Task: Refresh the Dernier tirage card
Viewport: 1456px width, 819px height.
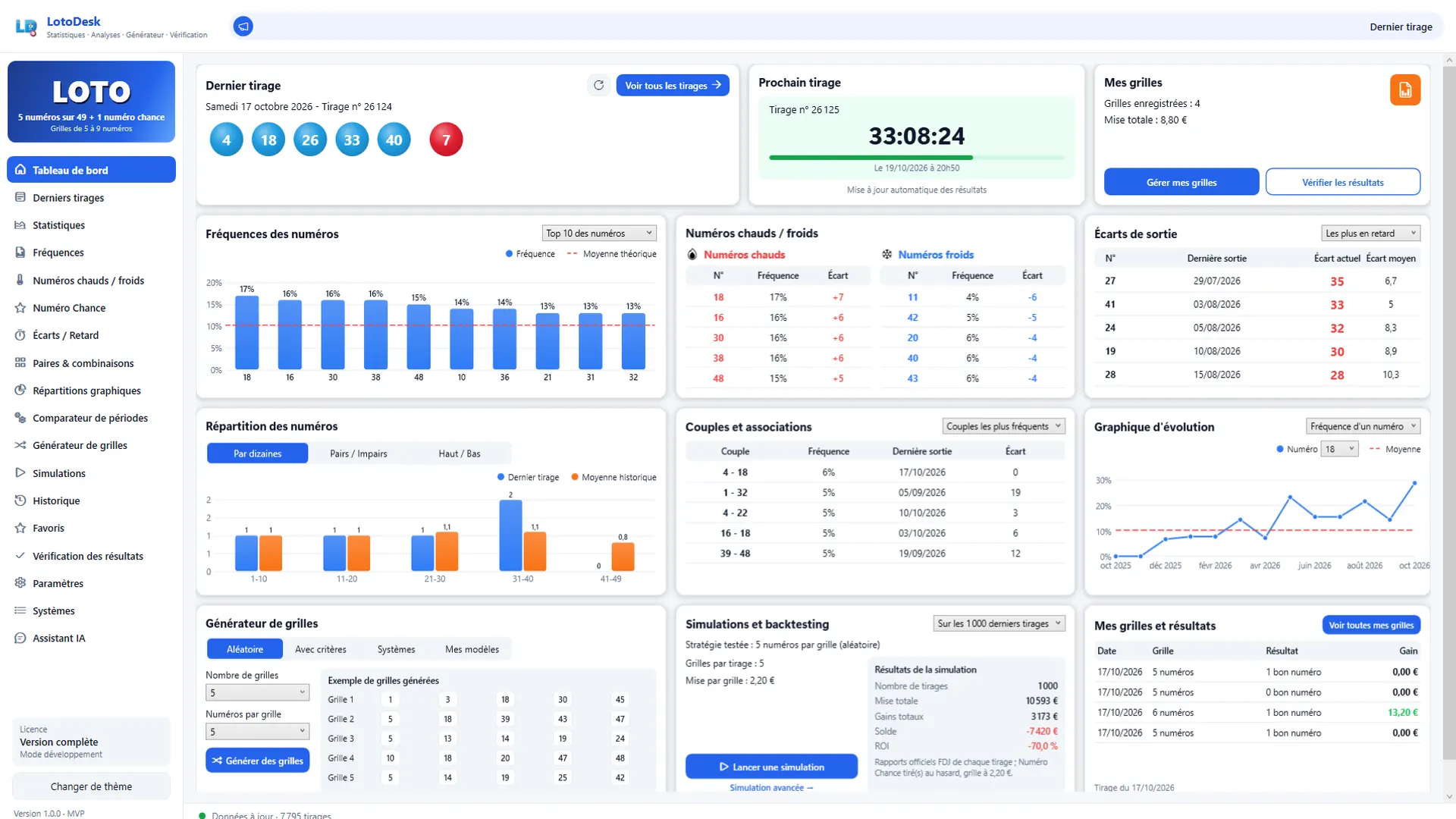Action: (598, 86)
